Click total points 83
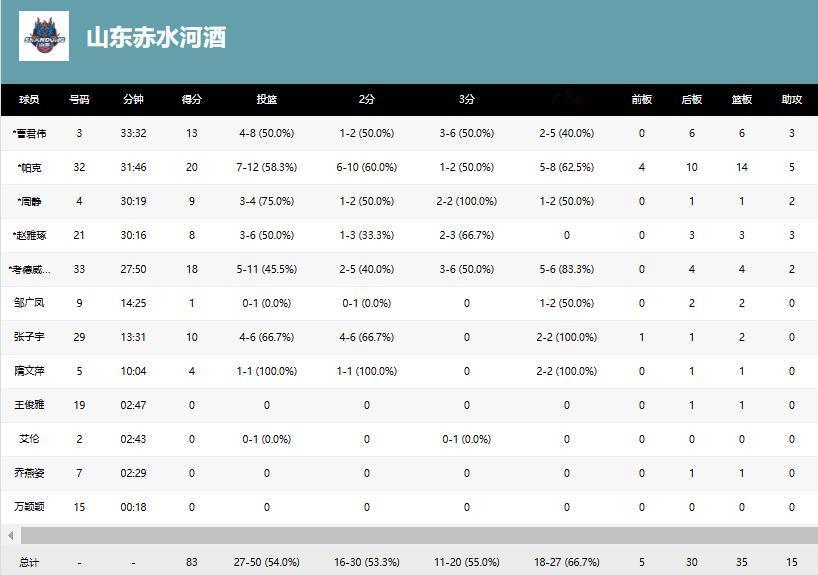The image size is (818, 575). pos(192,562)
